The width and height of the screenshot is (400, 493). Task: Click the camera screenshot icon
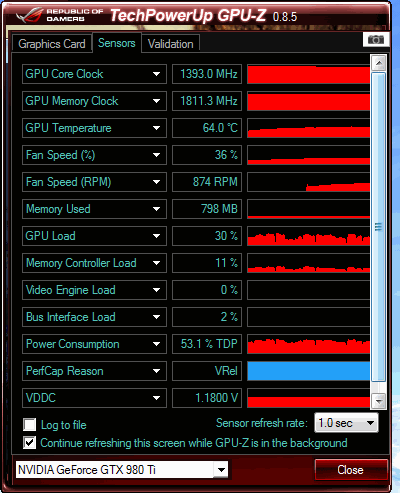pos(375,40)
